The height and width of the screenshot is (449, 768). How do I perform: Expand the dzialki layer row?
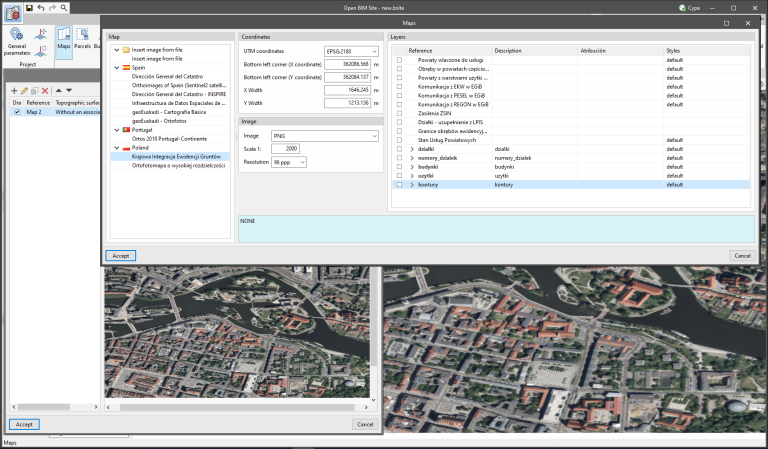pyautogui.click(x=412, y=149)
